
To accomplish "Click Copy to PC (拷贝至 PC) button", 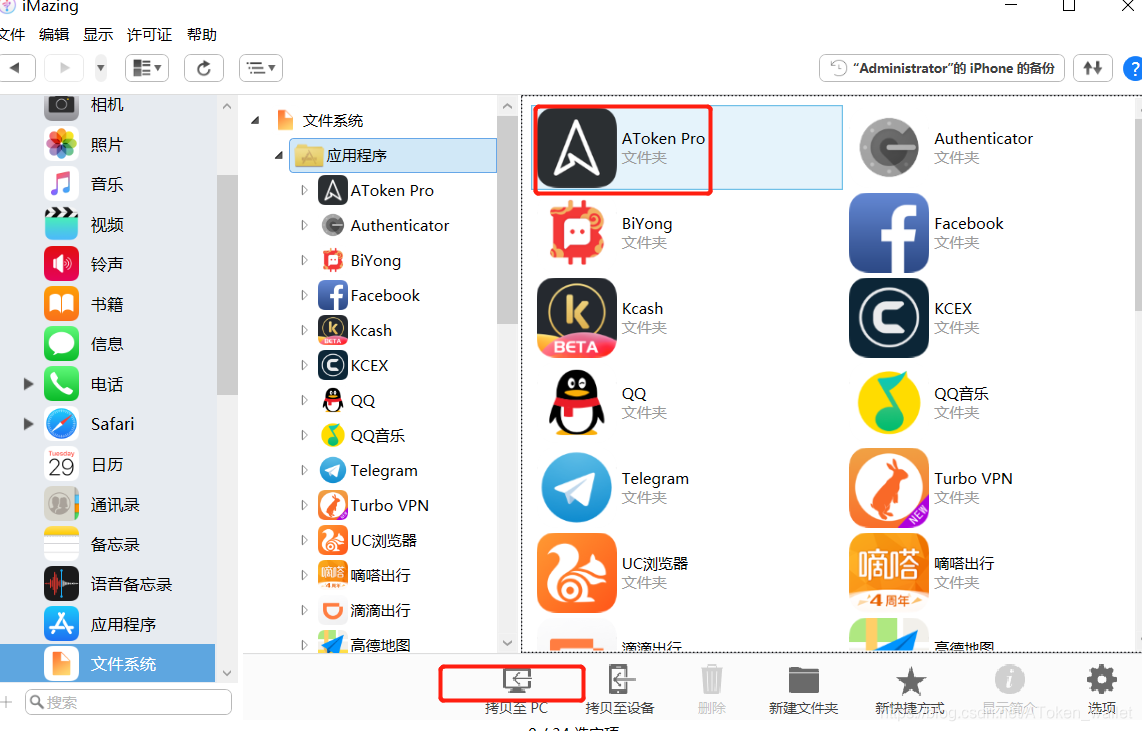I will 516,689.
